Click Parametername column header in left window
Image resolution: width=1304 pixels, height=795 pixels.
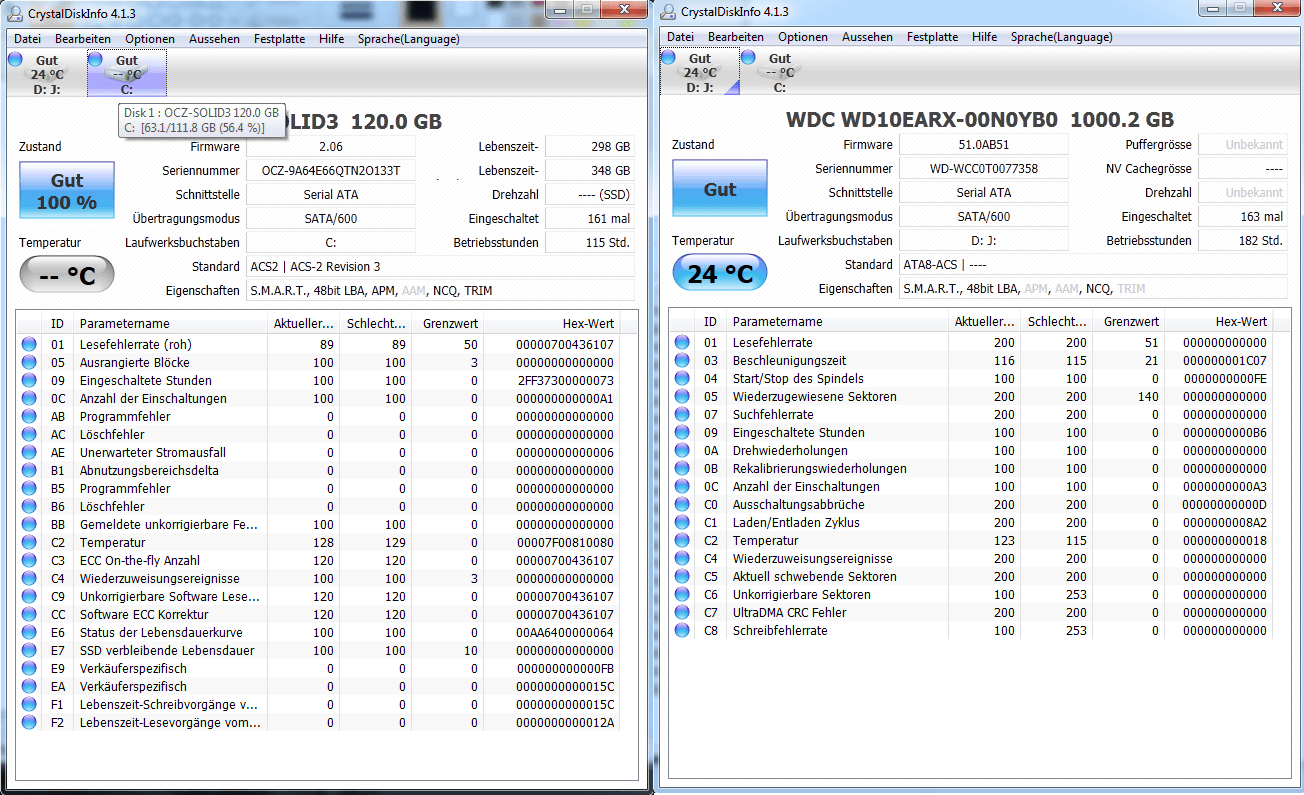coord(170,323)
